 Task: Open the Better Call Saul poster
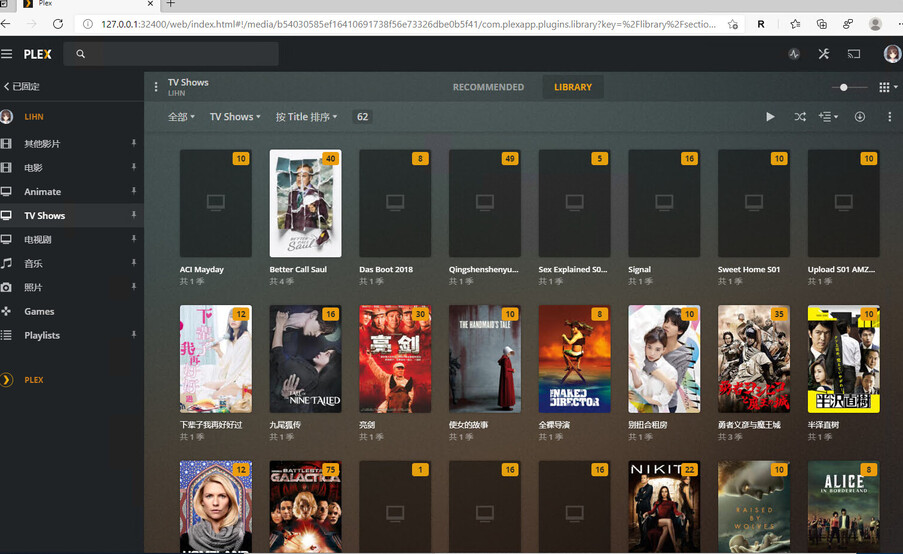click(x=305, y=203)
